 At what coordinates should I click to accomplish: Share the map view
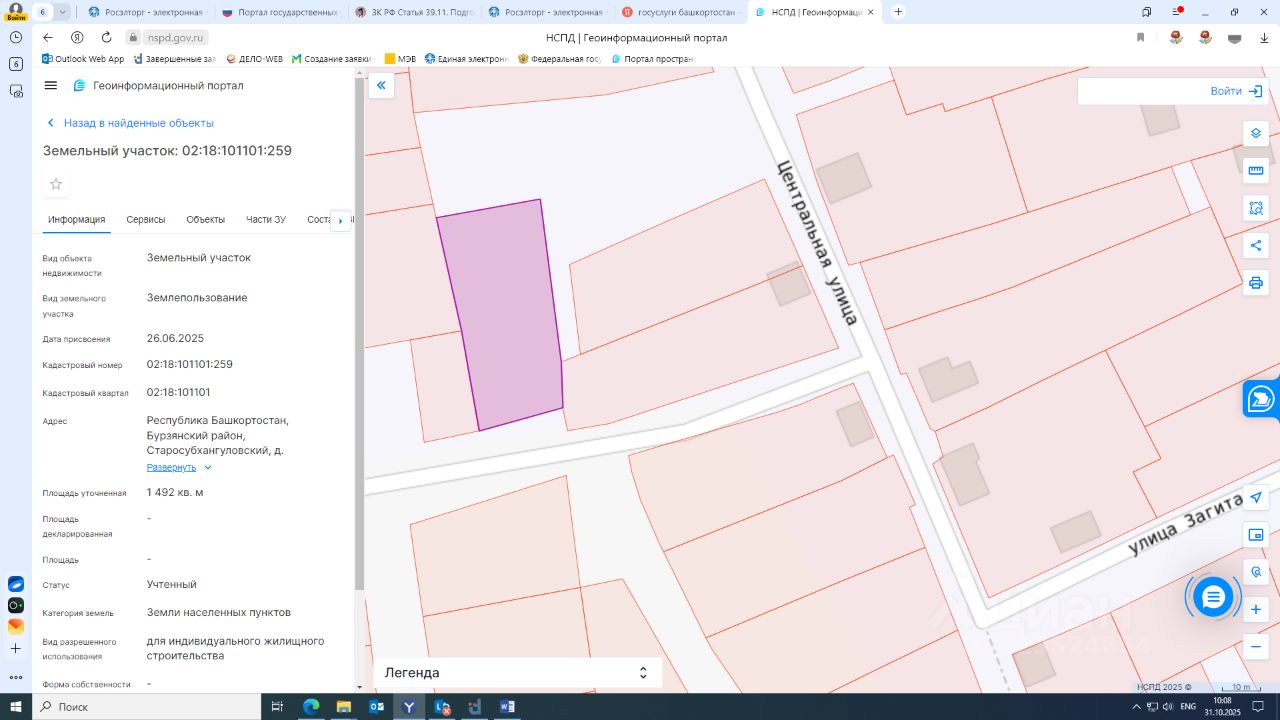tap(1256, 245)
